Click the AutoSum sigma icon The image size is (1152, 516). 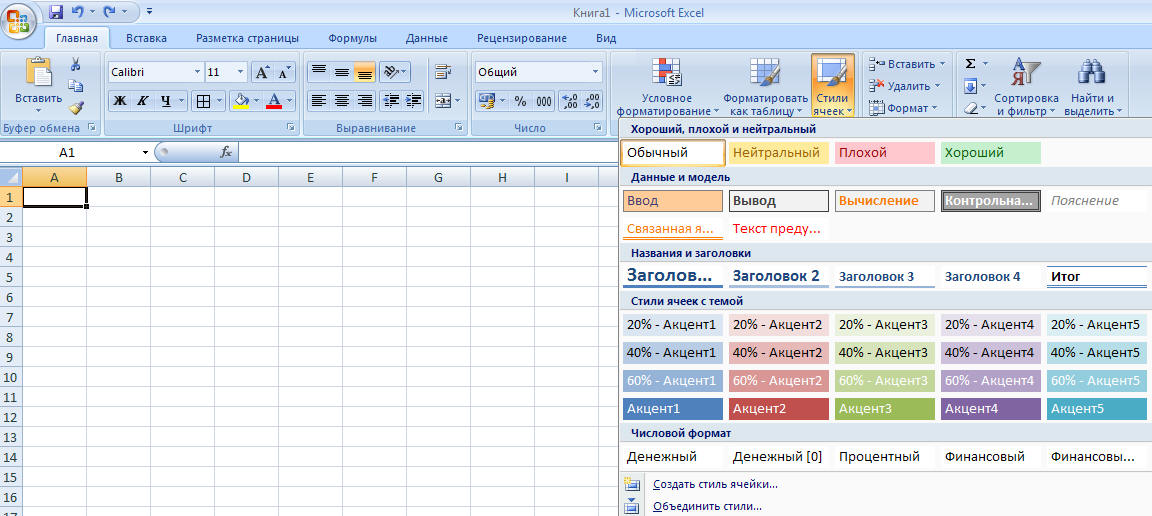click(970, 64)
